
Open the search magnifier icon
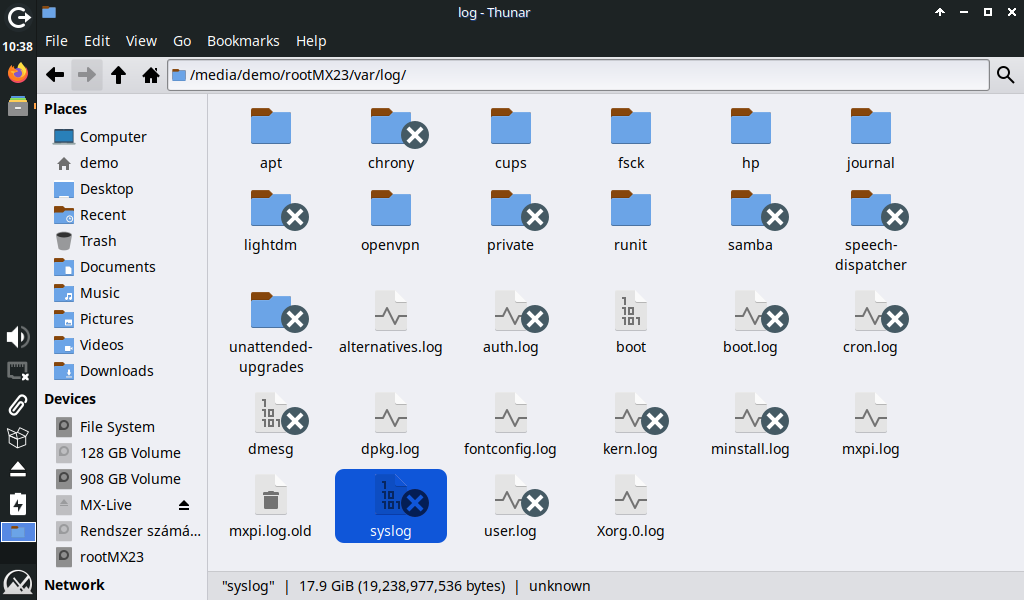pos(1005,75)
